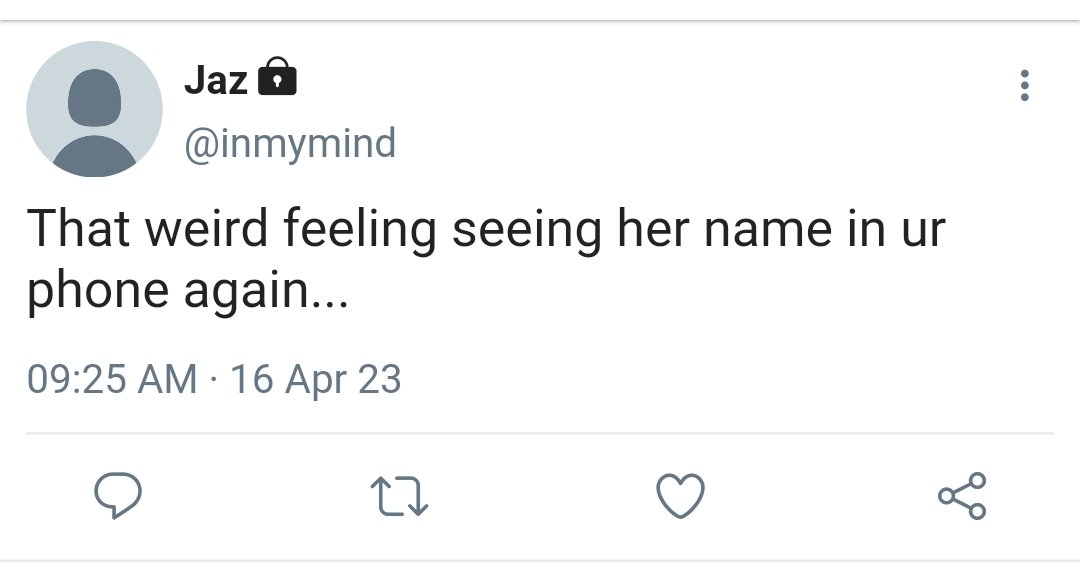Click the word "seeing" in the post

[527, 231]
